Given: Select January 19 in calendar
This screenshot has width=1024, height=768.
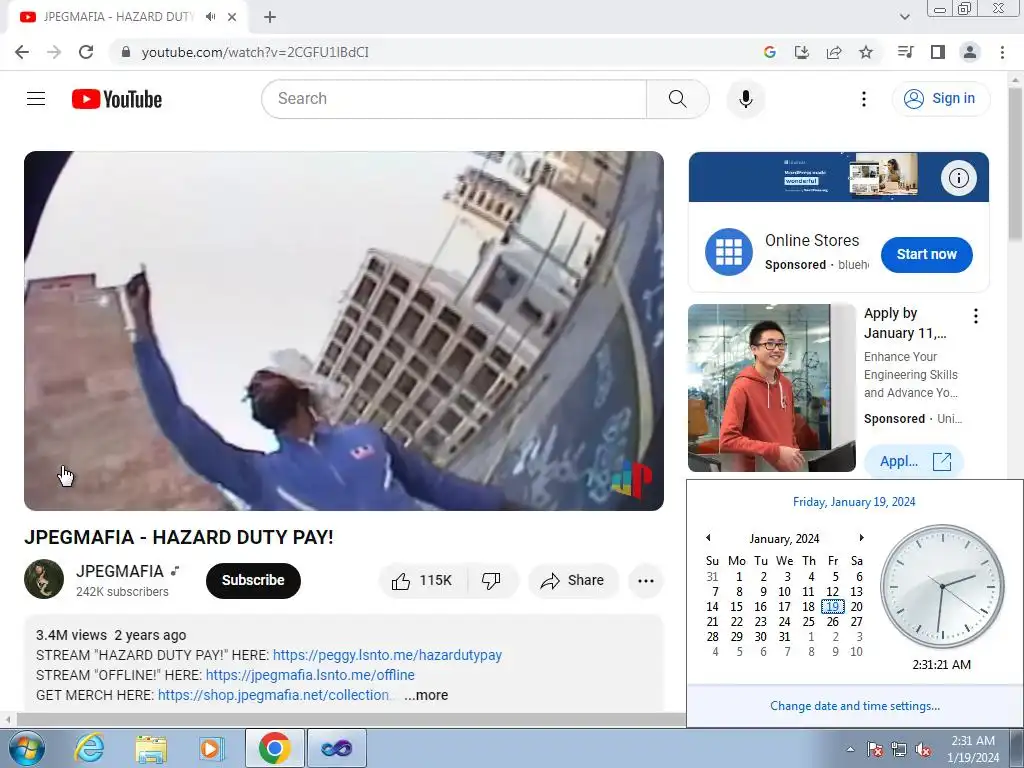Looking at the screenshot, I should click(x=833, y=607).
